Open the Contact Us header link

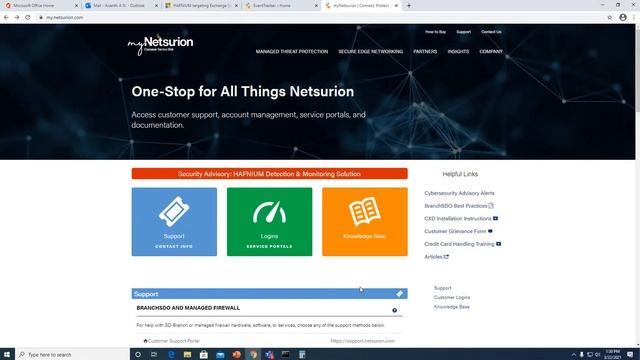[491, 32]
